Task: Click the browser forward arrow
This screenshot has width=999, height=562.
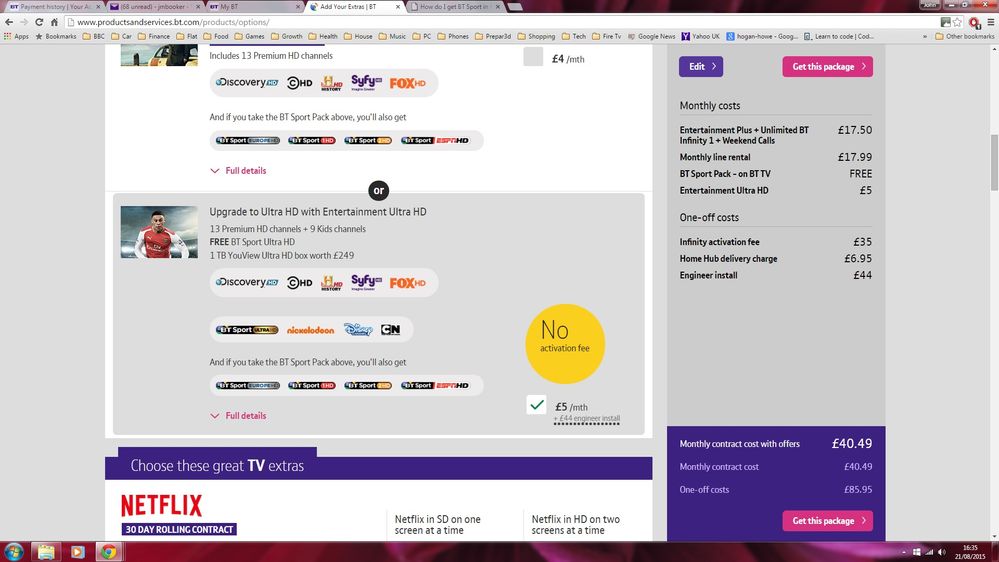Action: coord(24,22)
